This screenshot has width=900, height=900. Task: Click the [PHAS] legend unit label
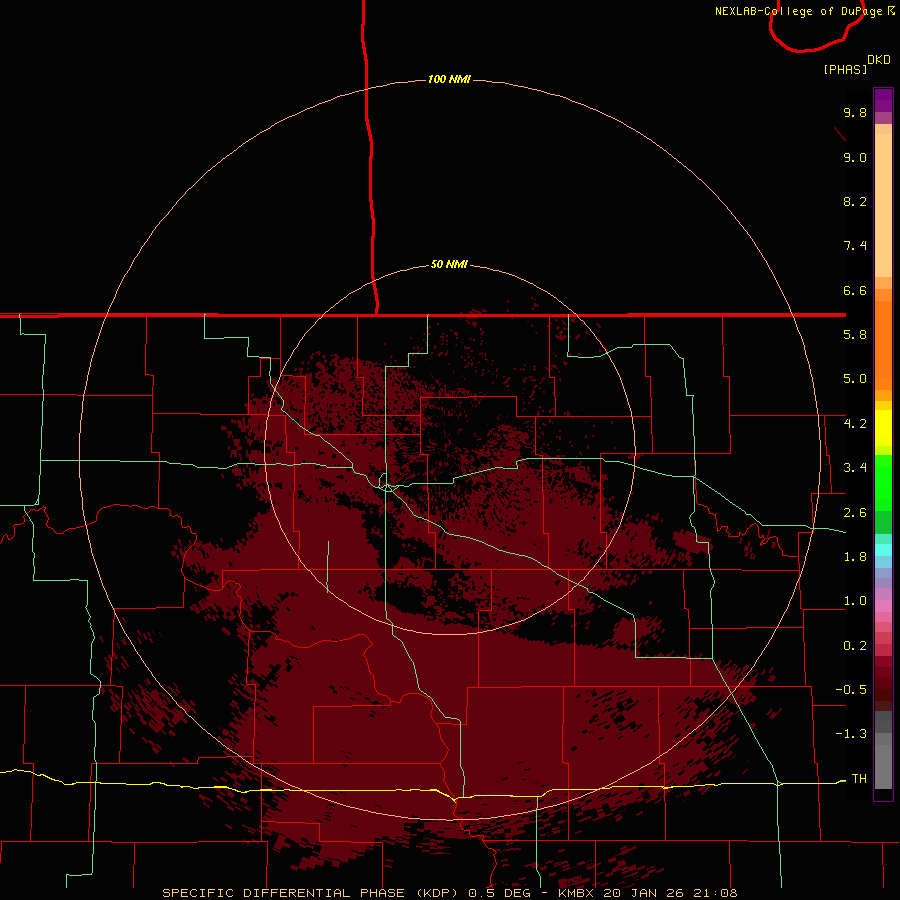click(845, 69)
